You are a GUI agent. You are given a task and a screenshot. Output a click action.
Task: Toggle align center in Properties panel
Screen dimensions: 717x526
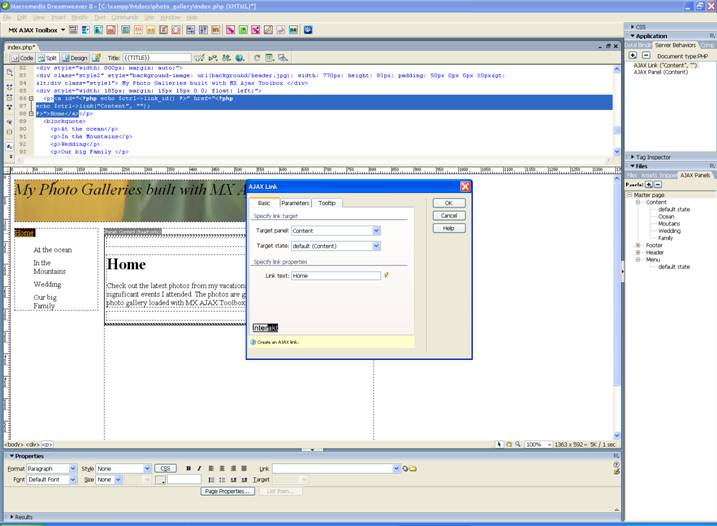222,468
